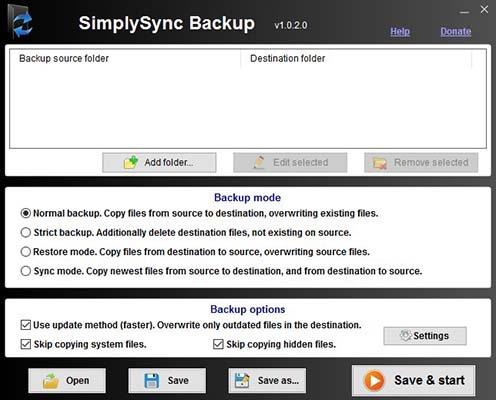This screenshot has height=400, width=496.
Task: Minimize the SimplySync Backup window
Action: click(x=464, y=12)
